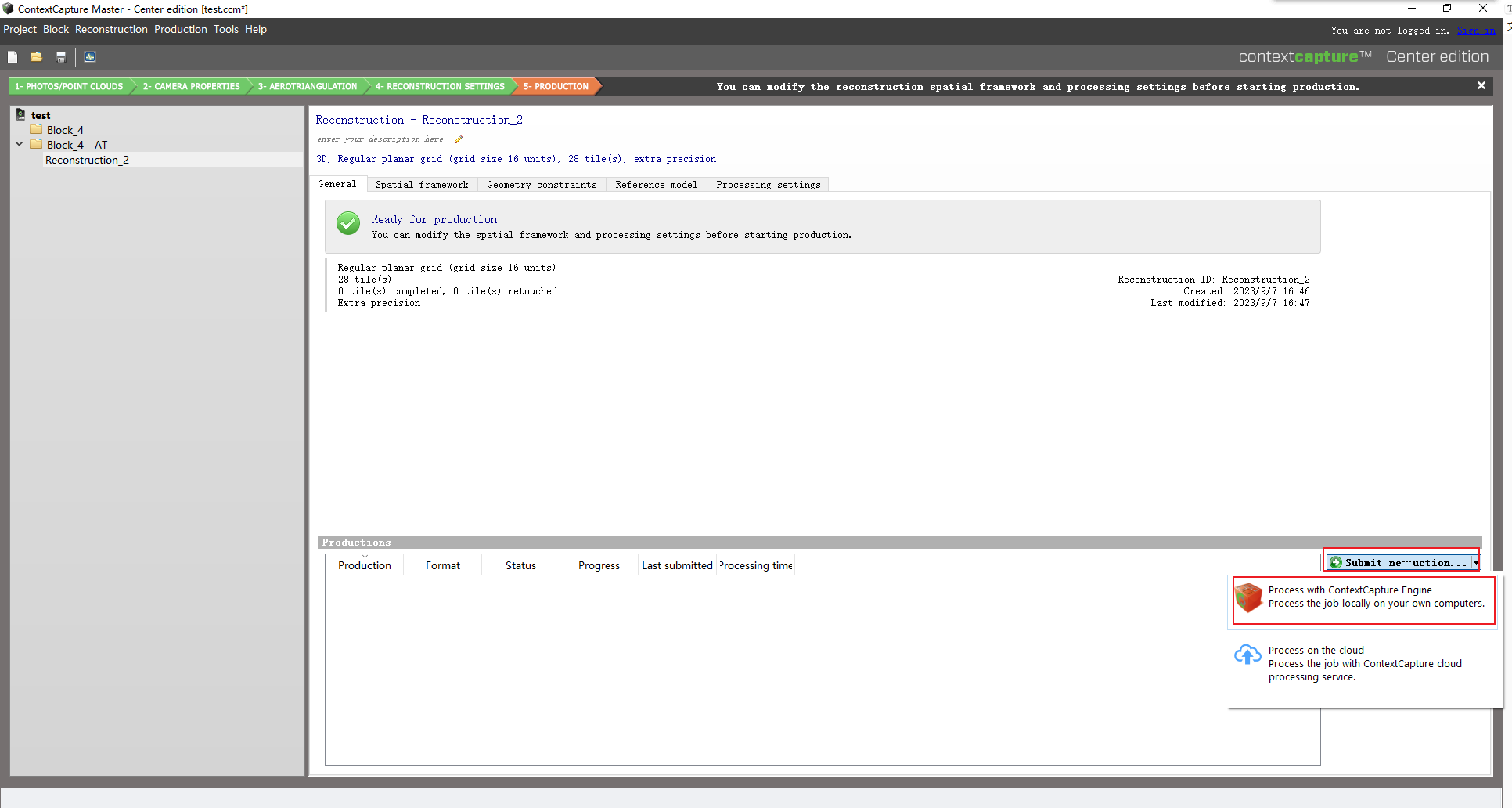The height and width of the screenshot is (808, 1512).
Task: Select Block_4 - AT in the project tree
Action: 77,145
